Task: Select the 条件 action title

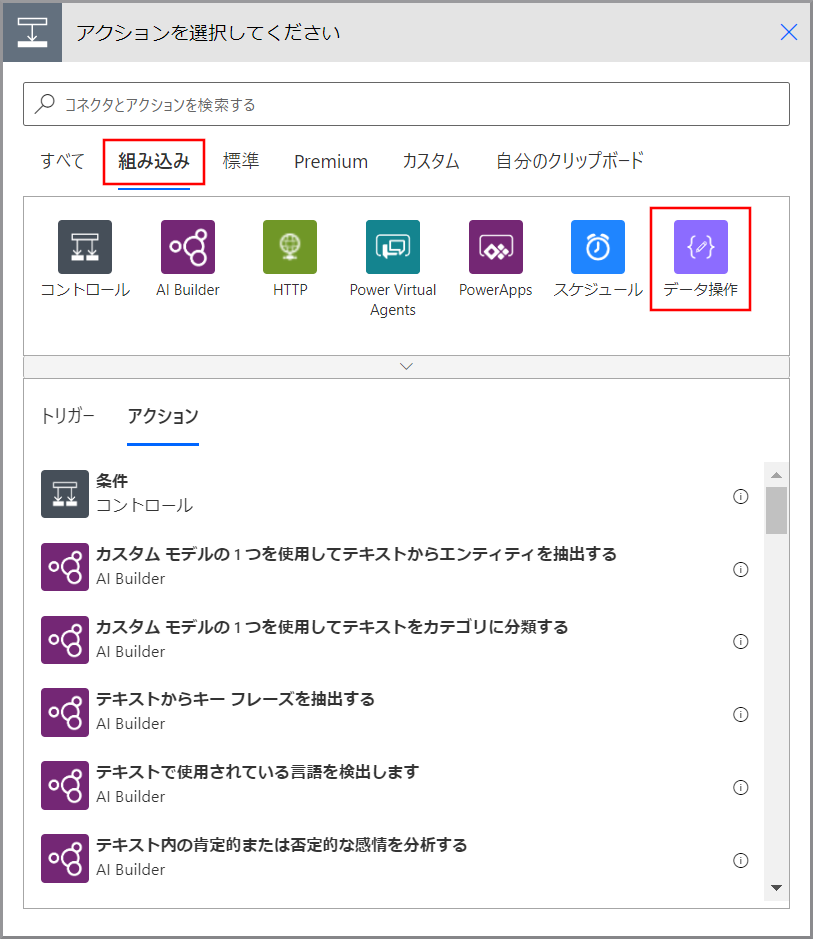Action: pyautogui.click(x=112, y=481)
